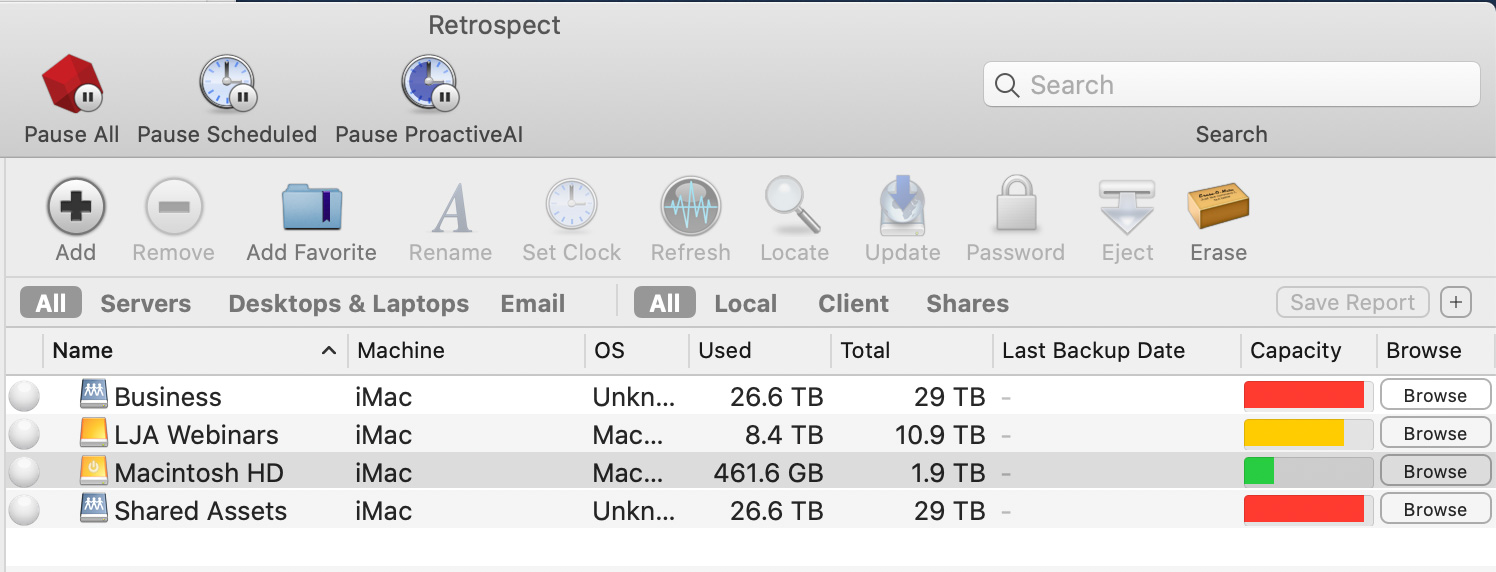
Task: Sort by Name column header arrow
Action: 328,351
